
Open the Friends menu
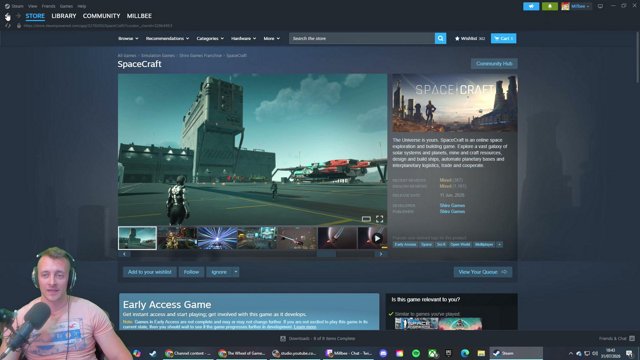click(49, 6)
